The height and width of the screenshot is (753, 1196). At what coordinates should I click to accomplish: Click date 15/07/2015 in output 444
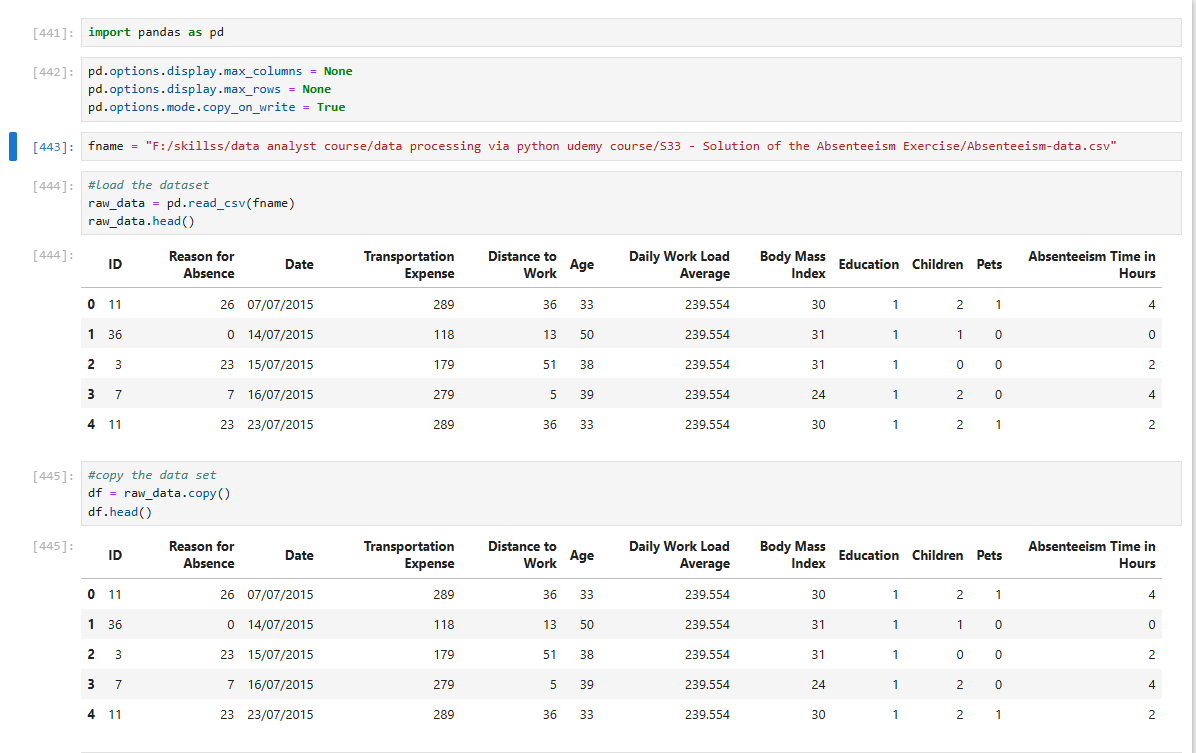click(280, 365)
